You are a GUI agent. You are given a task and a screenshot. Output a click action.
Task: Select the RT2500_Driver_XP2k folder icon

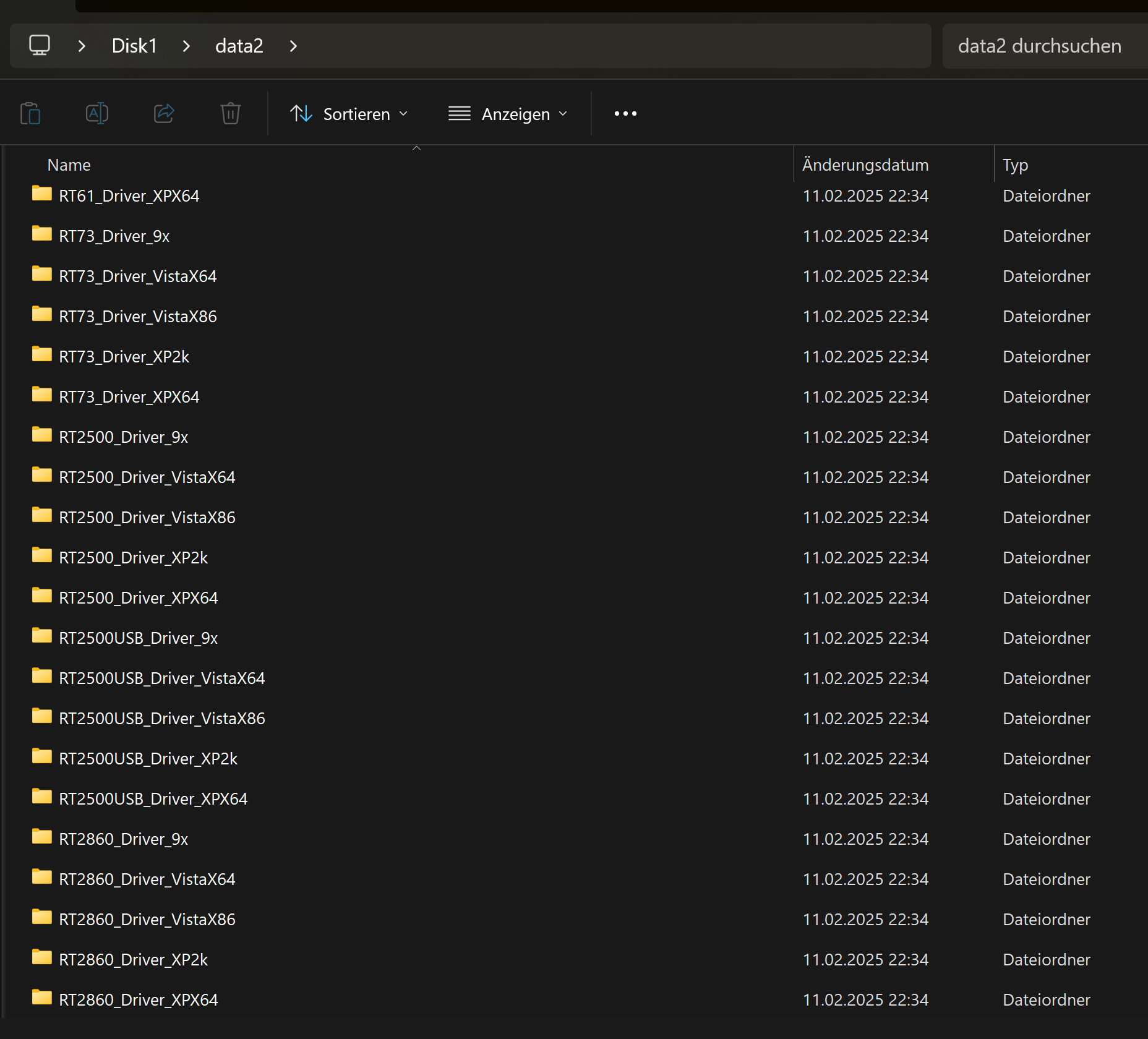(x=42, y=555)
